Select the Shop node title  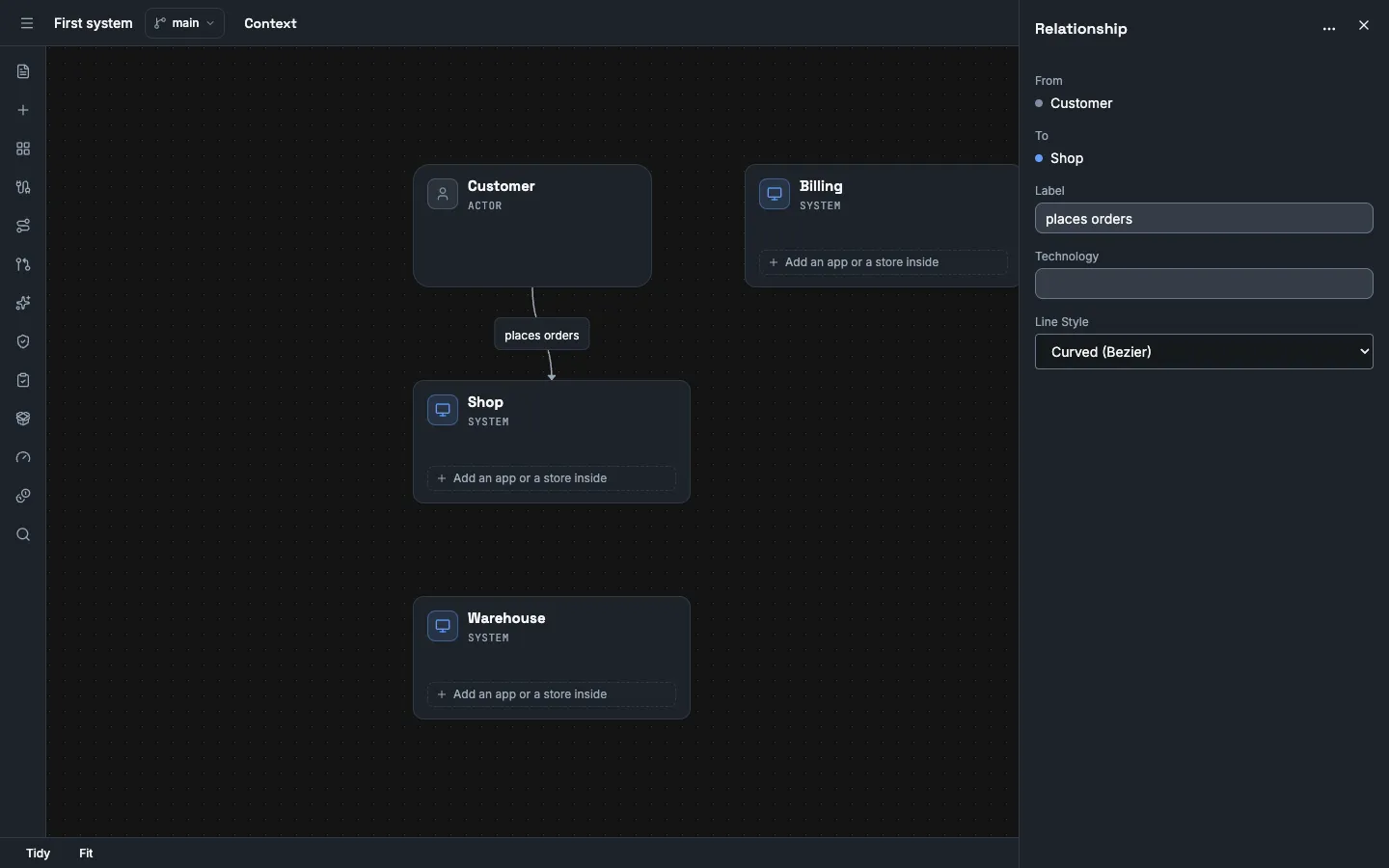(486, 402)
